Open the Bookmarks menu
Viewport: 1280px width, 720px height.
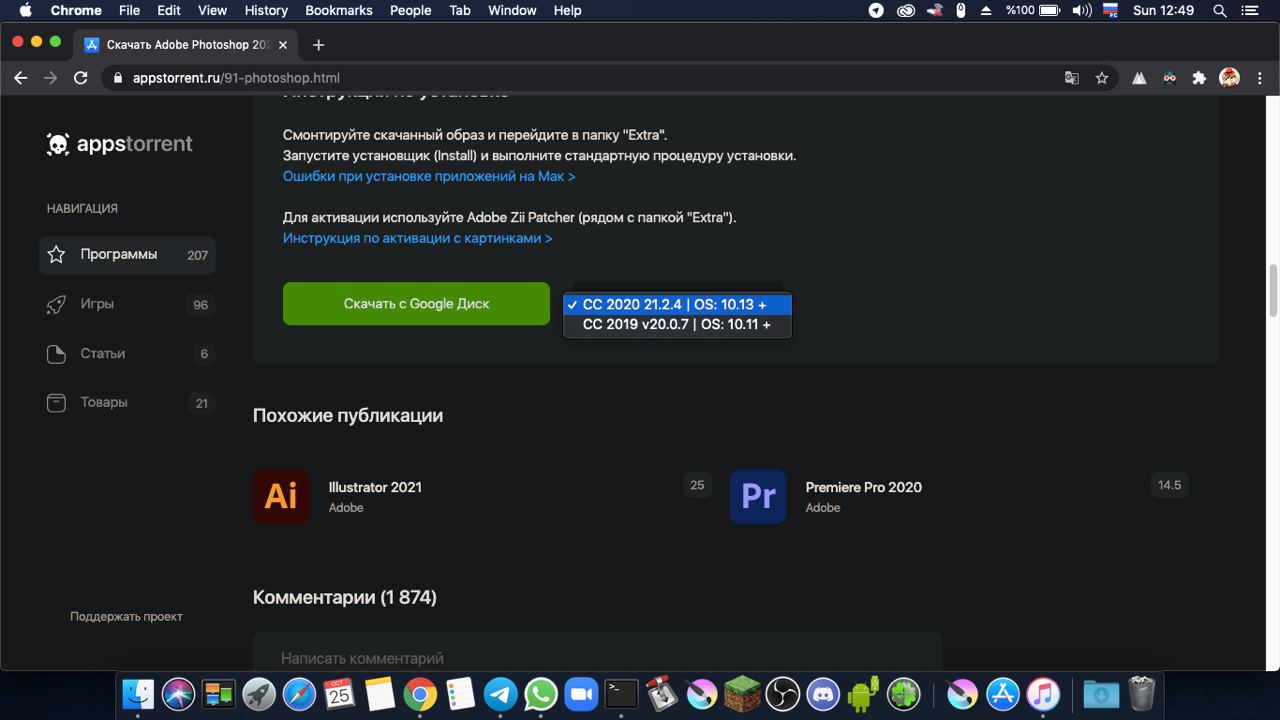tap(339, 11)
